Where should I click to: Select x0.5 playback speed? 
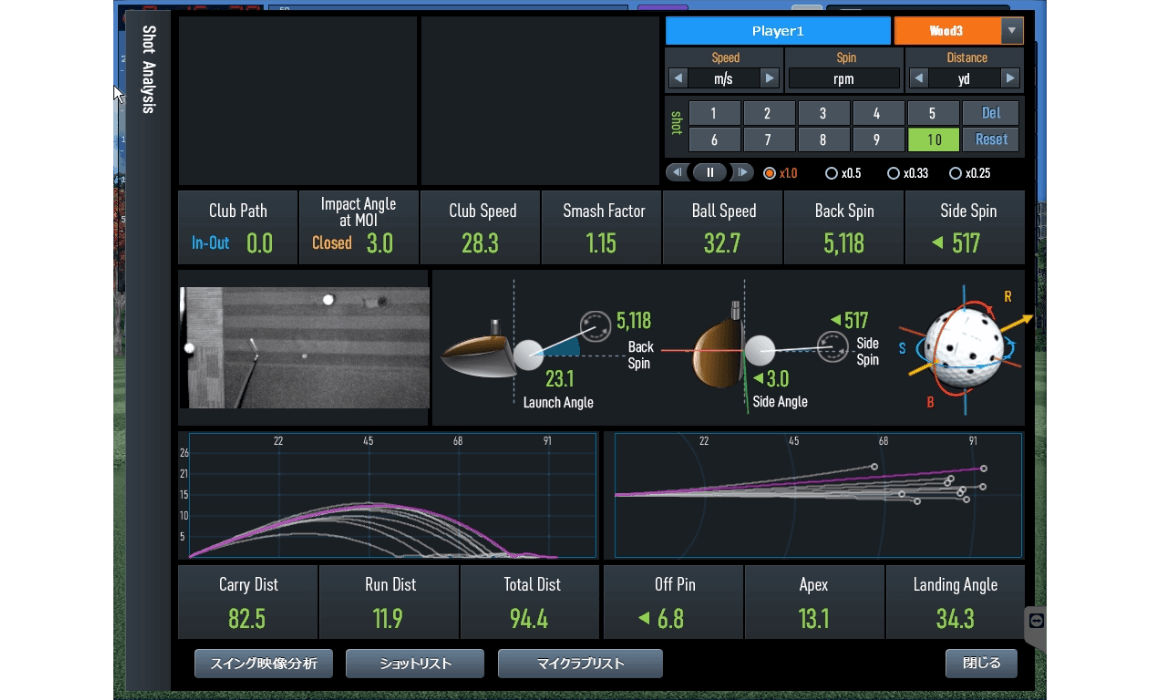pos(831,173)
